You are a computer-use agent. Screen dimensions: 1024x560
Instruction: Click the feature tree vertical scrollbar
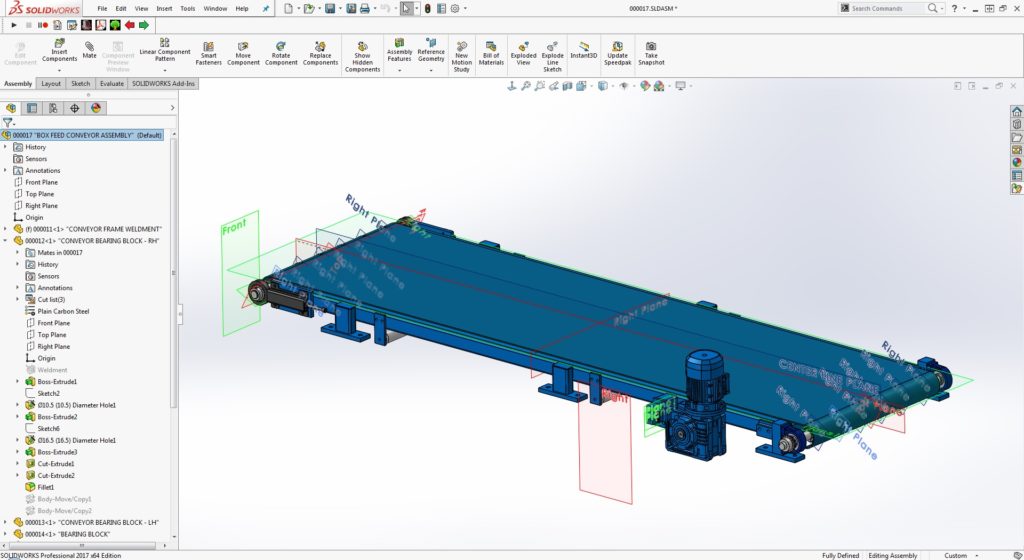click(x=173, y=271)
